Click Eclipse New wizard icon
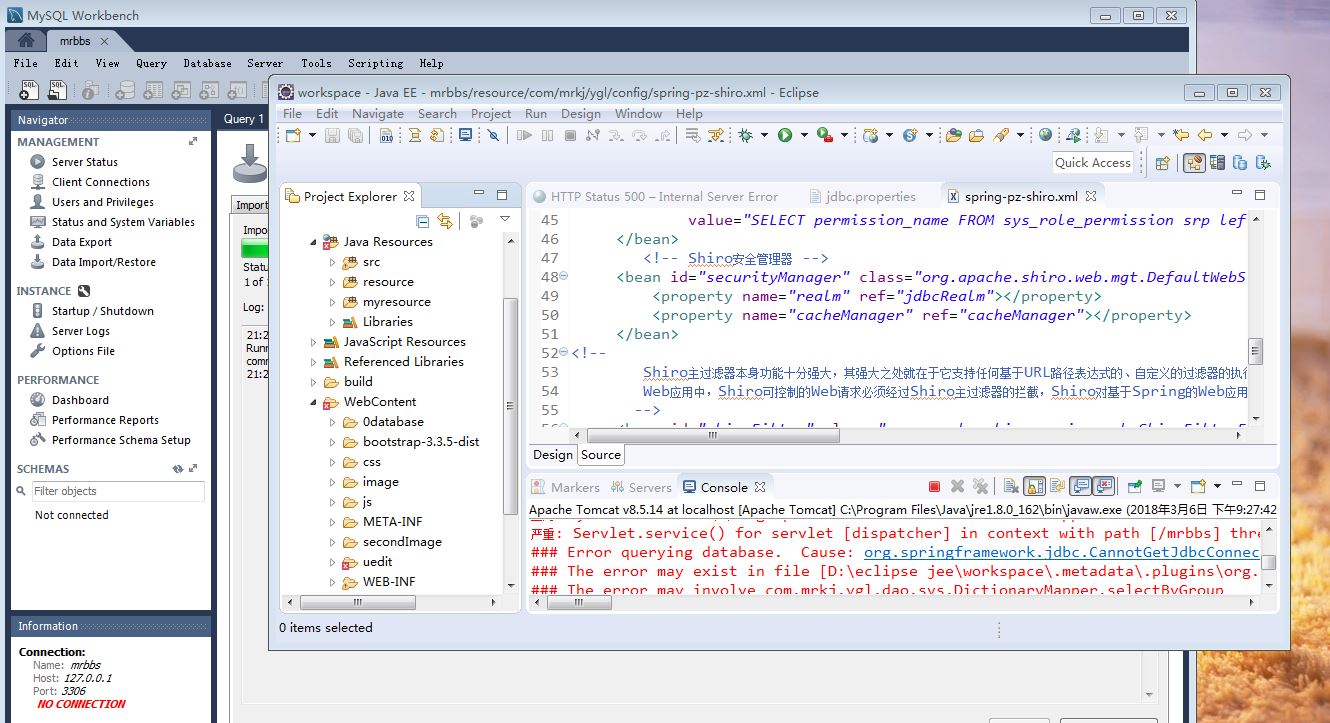 coord(293,135)
